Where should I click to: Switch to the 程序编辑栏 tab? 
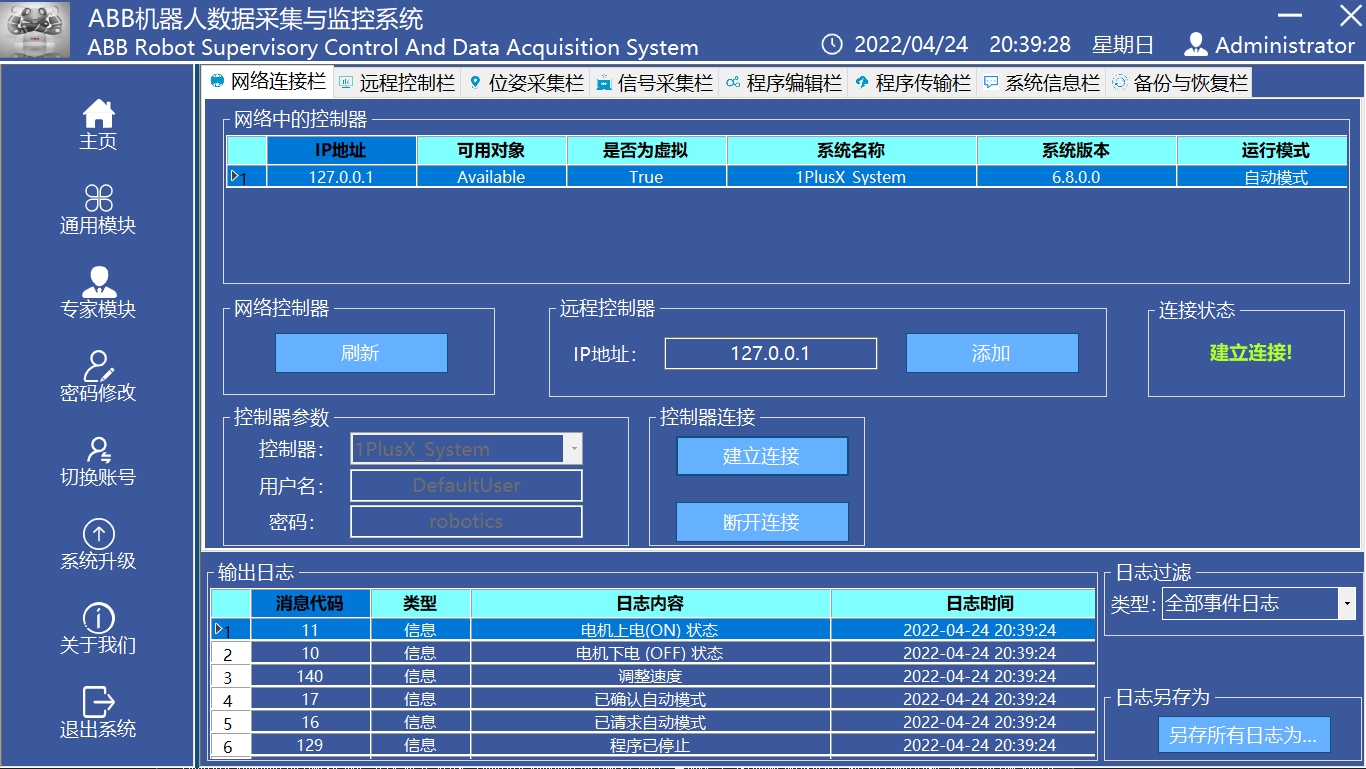(x=784, y=83)
